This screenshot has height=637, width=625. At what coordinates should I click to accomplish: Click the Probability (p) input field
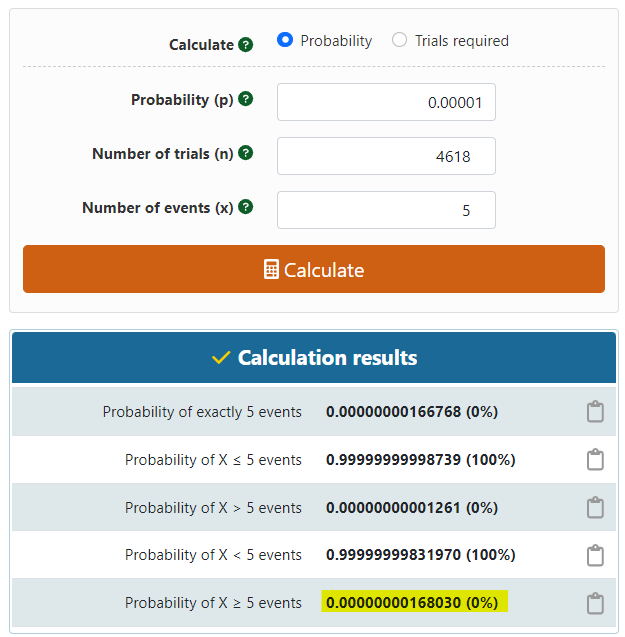coord(386,102)
